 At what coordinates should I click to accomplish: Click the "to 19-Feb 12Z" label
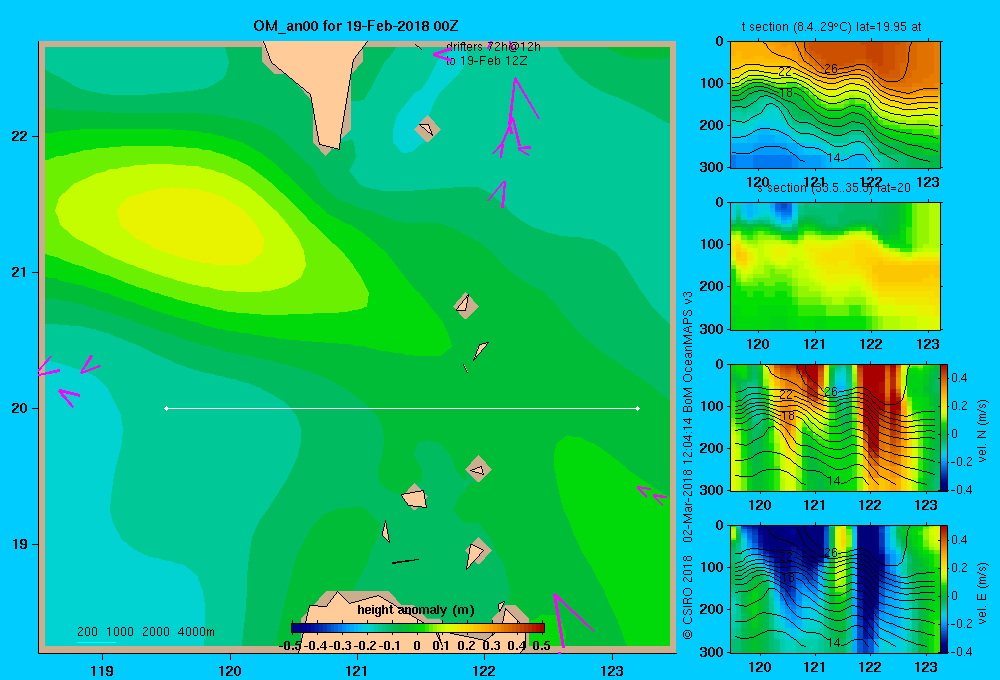tap(486, 61)
